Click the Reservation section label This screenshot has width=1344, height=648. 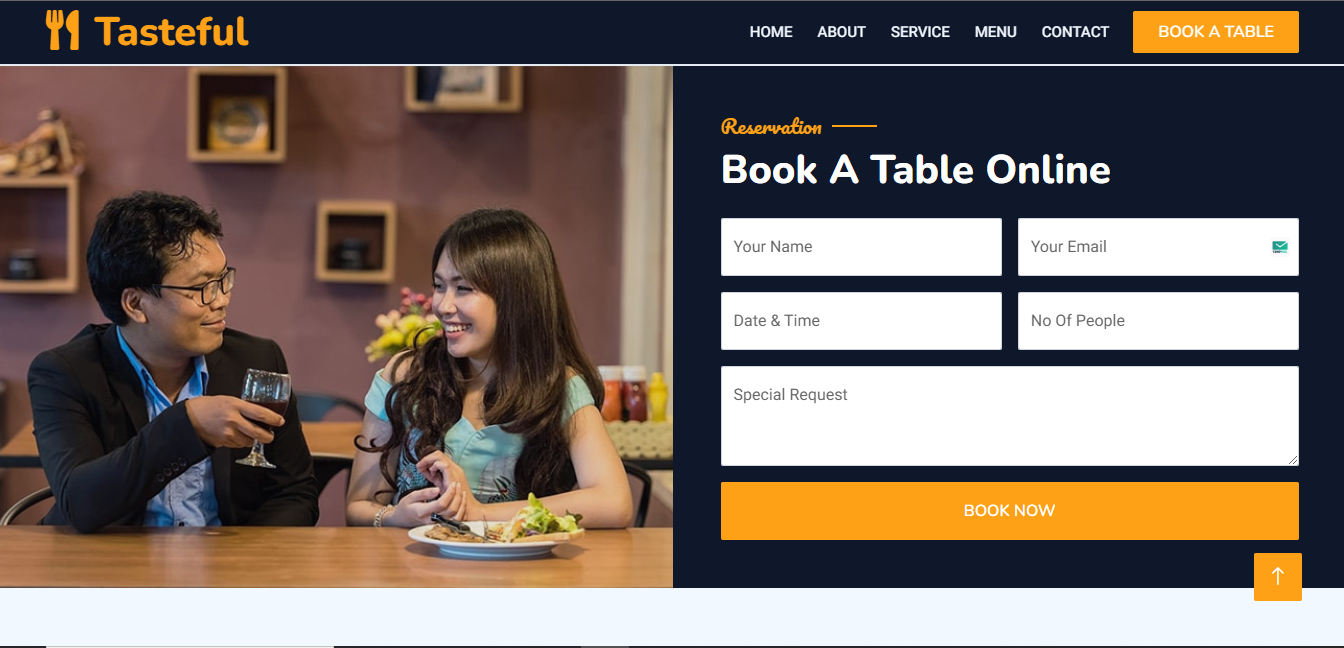click(x=771, y=127)
